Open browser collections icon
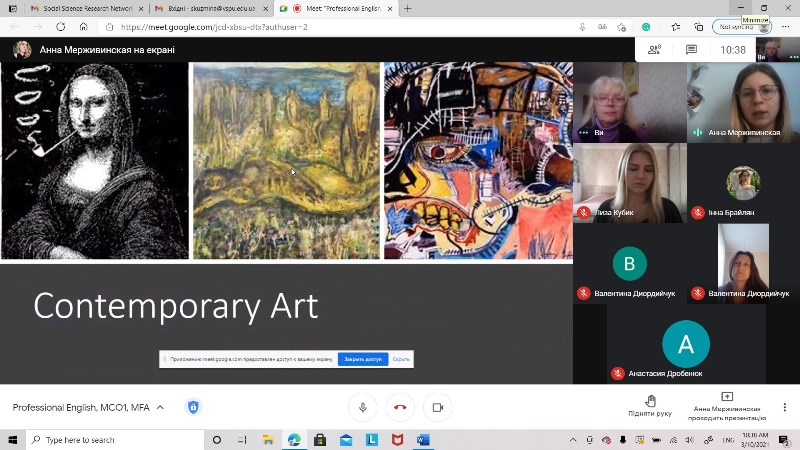Viewport: 800px width, 450px height. (698, 27)
